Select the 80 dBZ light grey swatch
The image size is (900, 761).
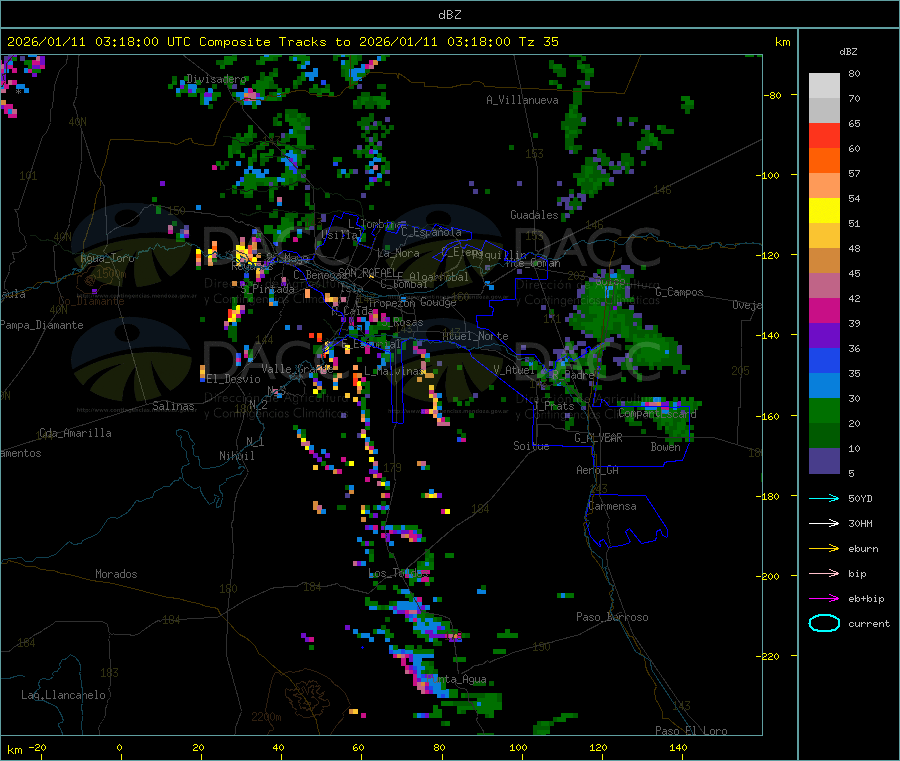[824, 86]
